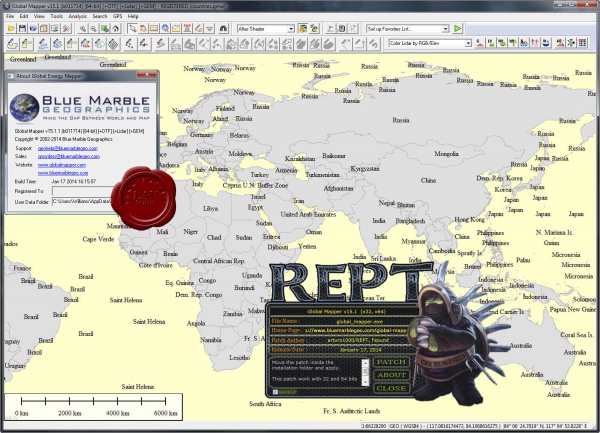Click the Libya label on the map
This screenshot has height=433, width=600.
coord(210,208)
